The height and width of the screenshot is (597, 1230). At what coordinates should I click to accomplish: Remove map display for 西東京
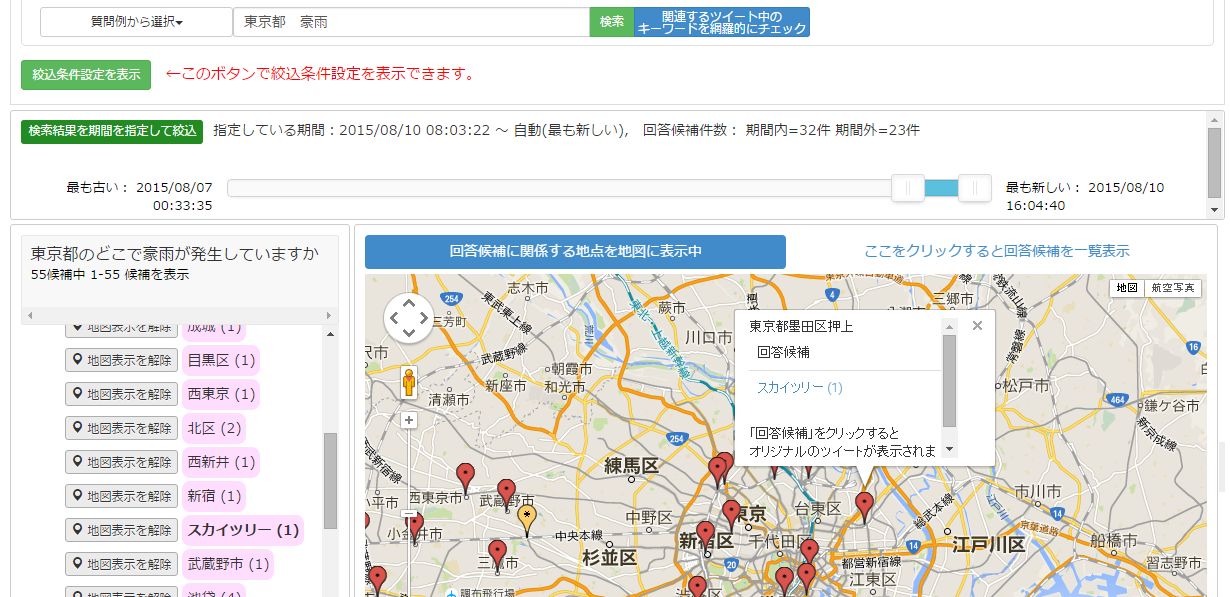coord(122,394)
